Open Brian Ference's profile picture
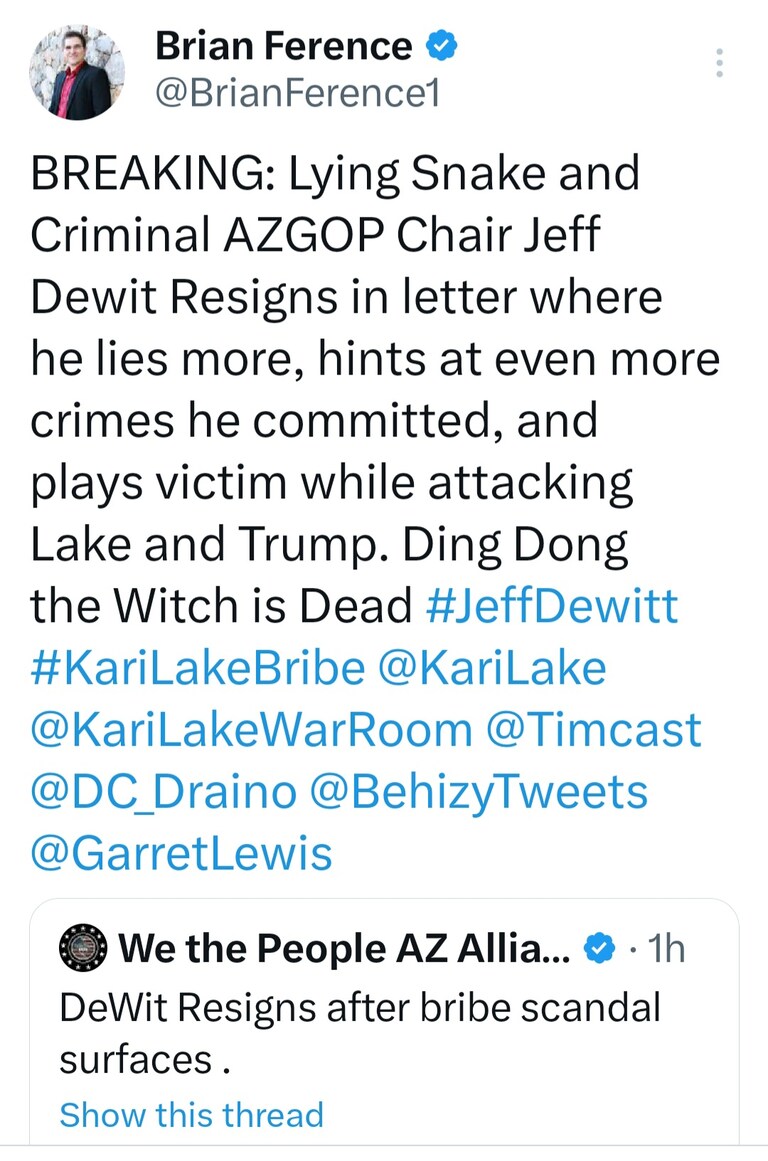768x1161 pixels. [x=77, y=72]
